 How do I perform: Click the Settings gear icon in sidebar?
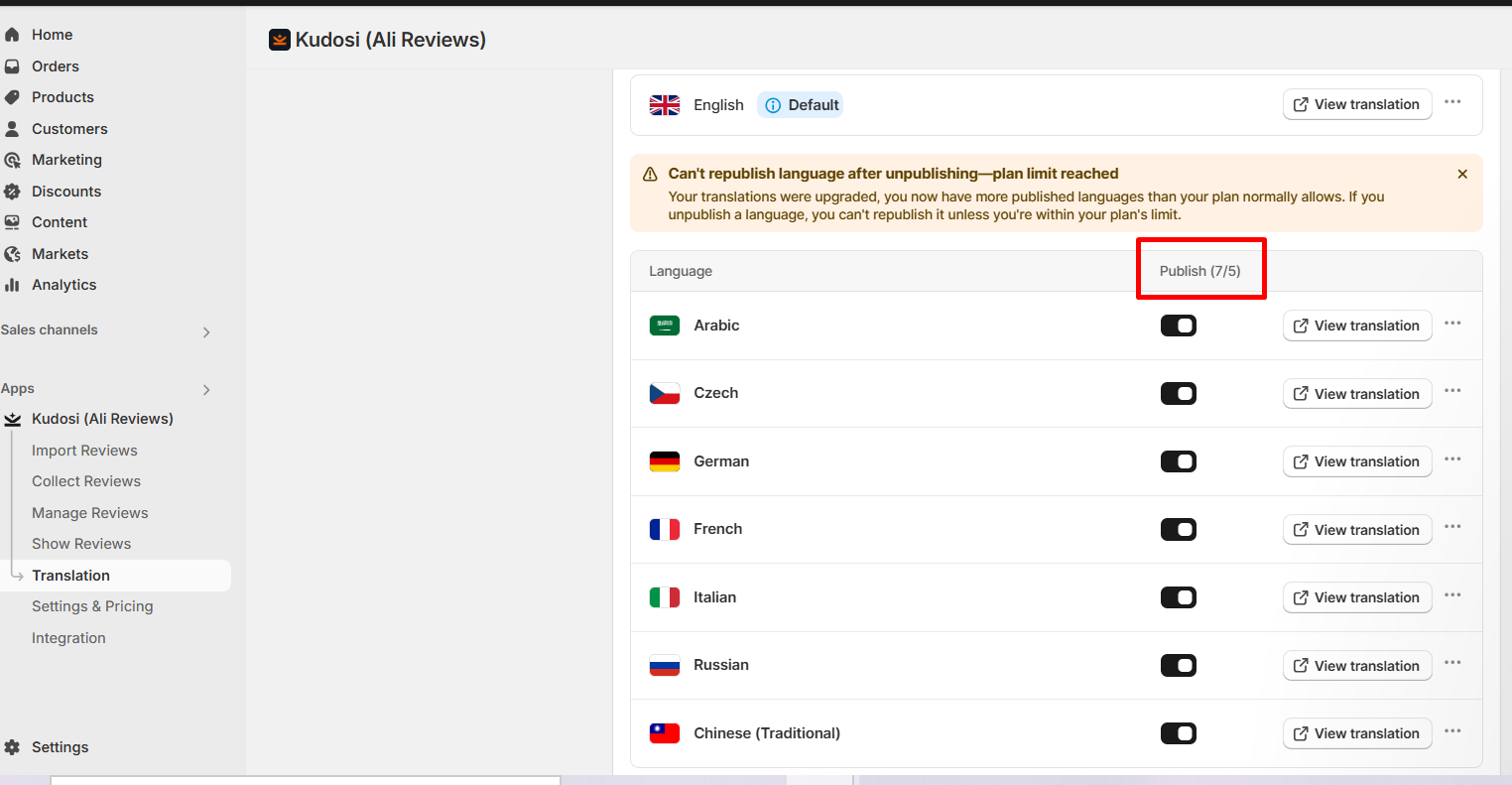[12, 747]
